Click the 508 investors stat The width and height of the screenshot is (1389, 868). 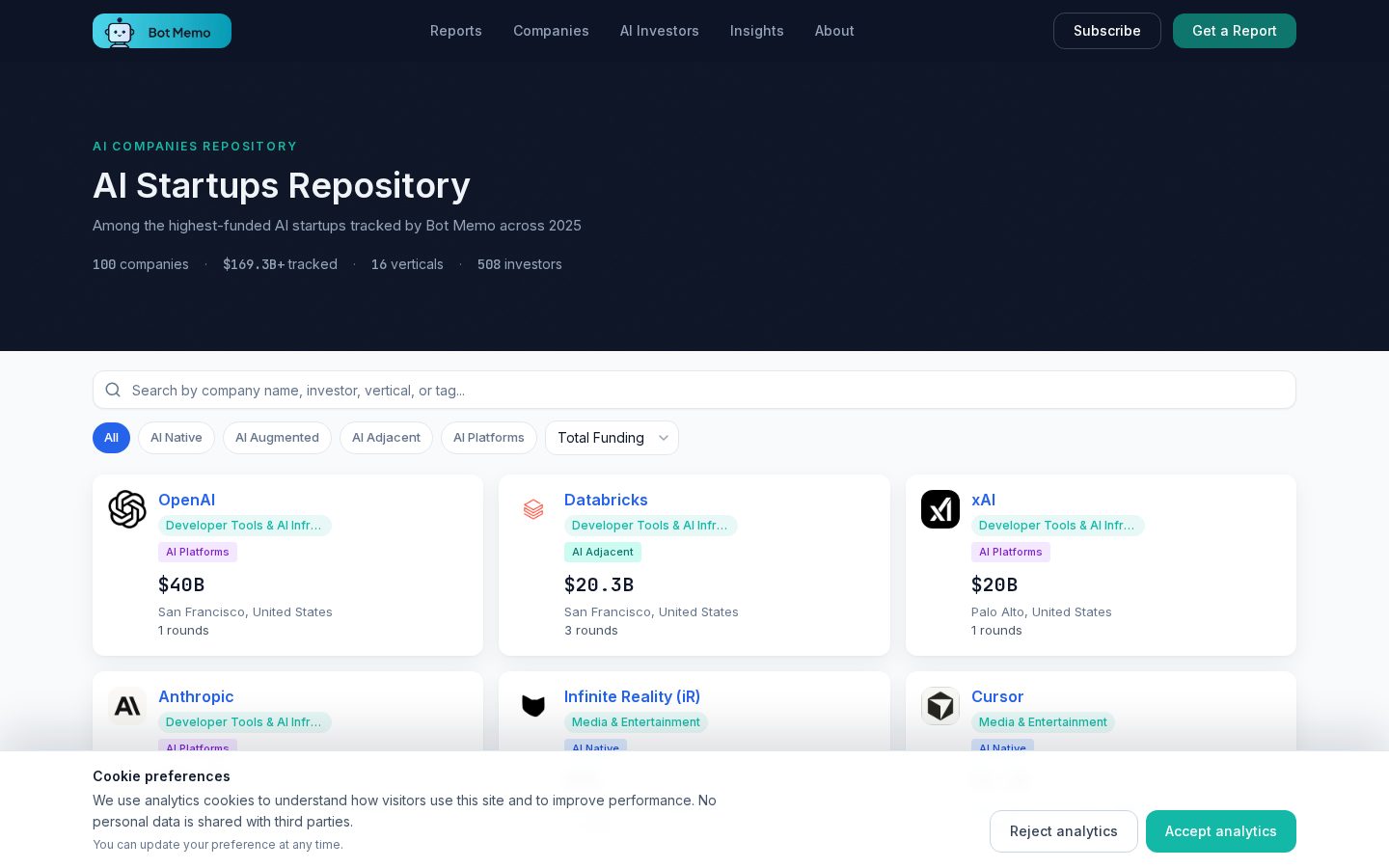point(520,264)
